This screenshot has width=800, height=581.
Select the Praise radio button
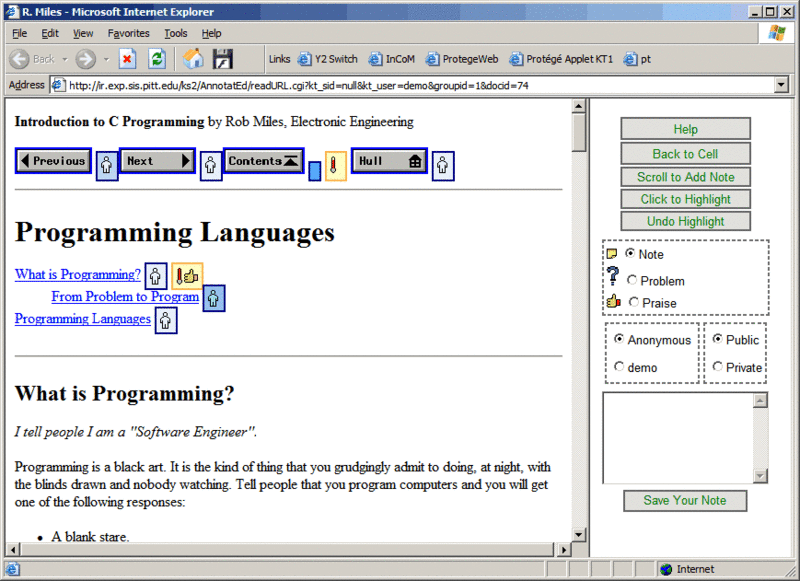(x=634, y=302)
